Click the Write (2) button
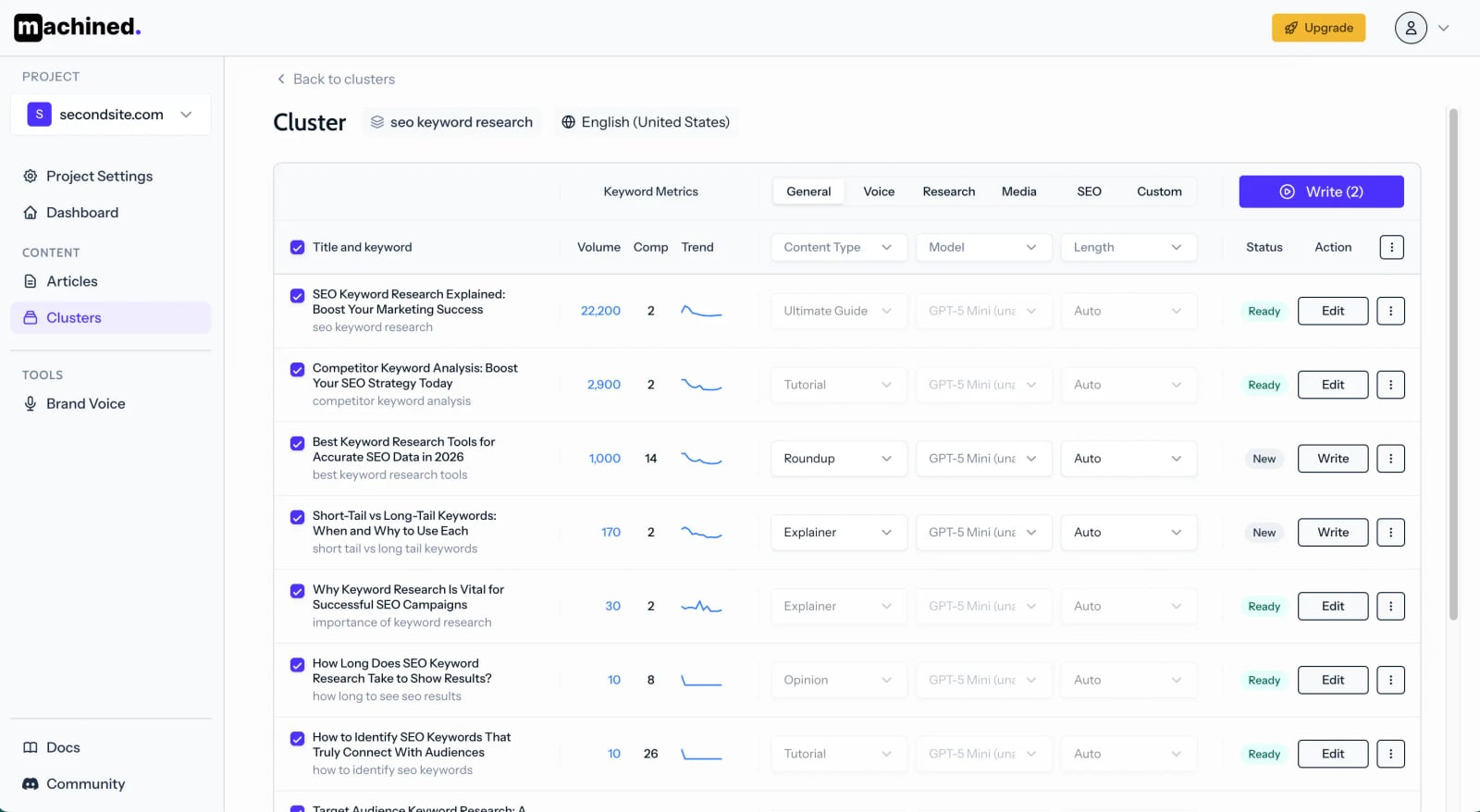 [1321, 191]
